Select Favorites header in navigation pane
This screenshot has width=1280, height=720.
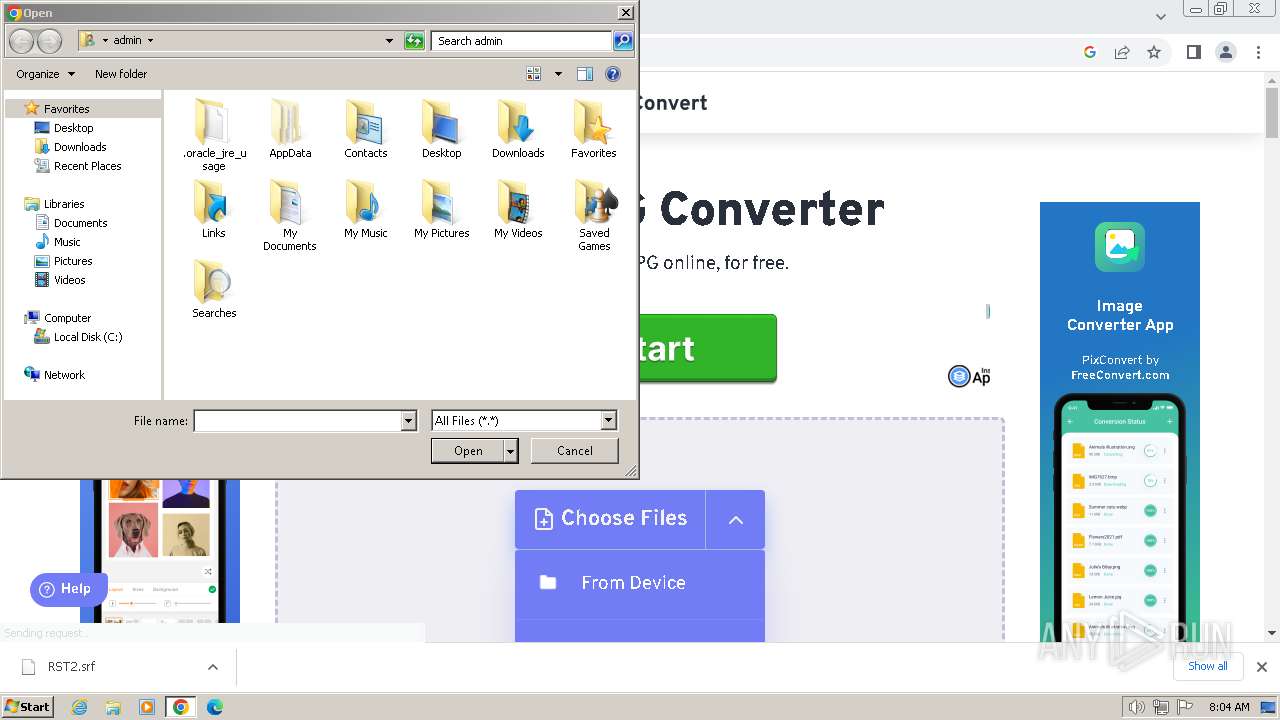point(66,109)
